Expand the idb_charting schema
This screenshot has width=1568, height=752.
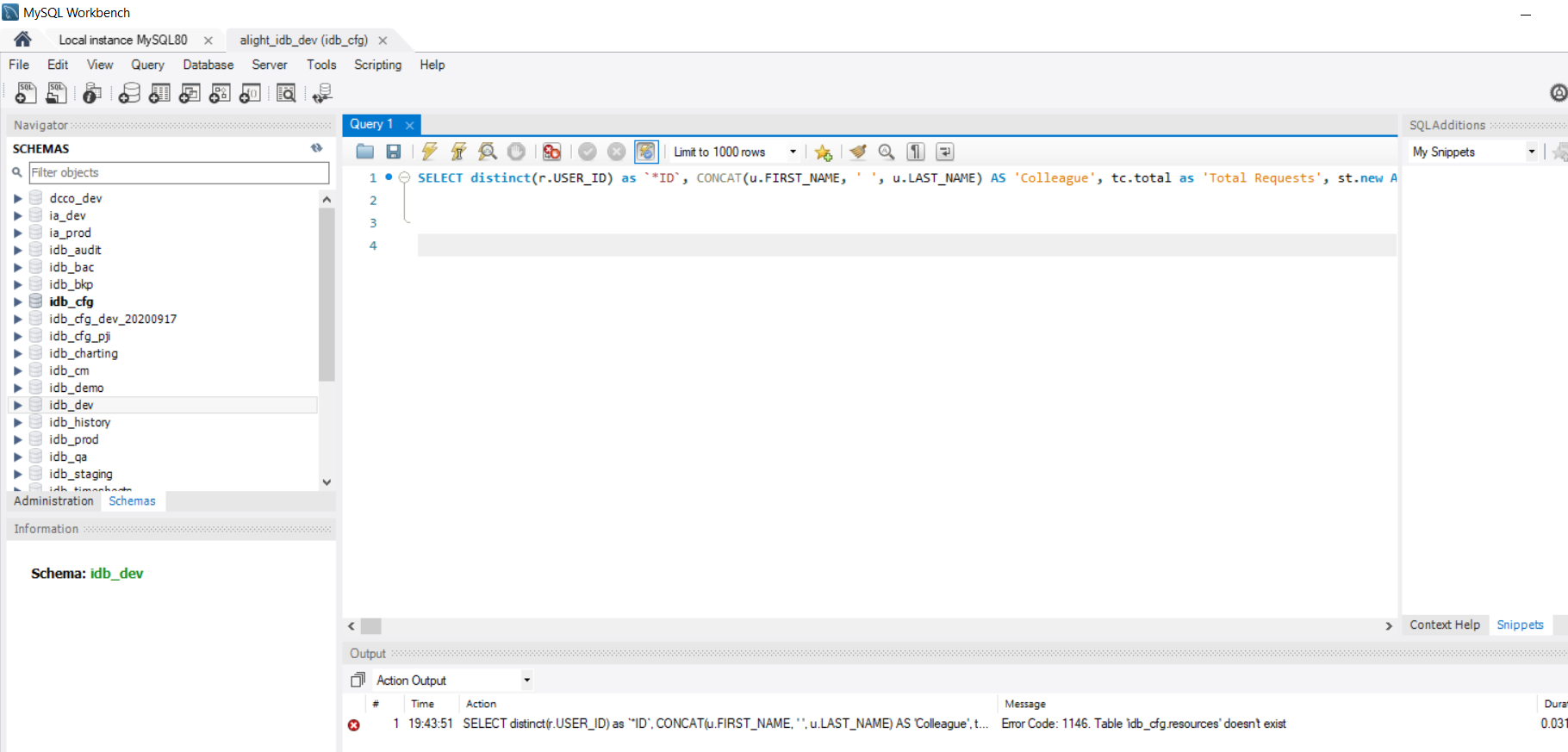pos(17,353)
